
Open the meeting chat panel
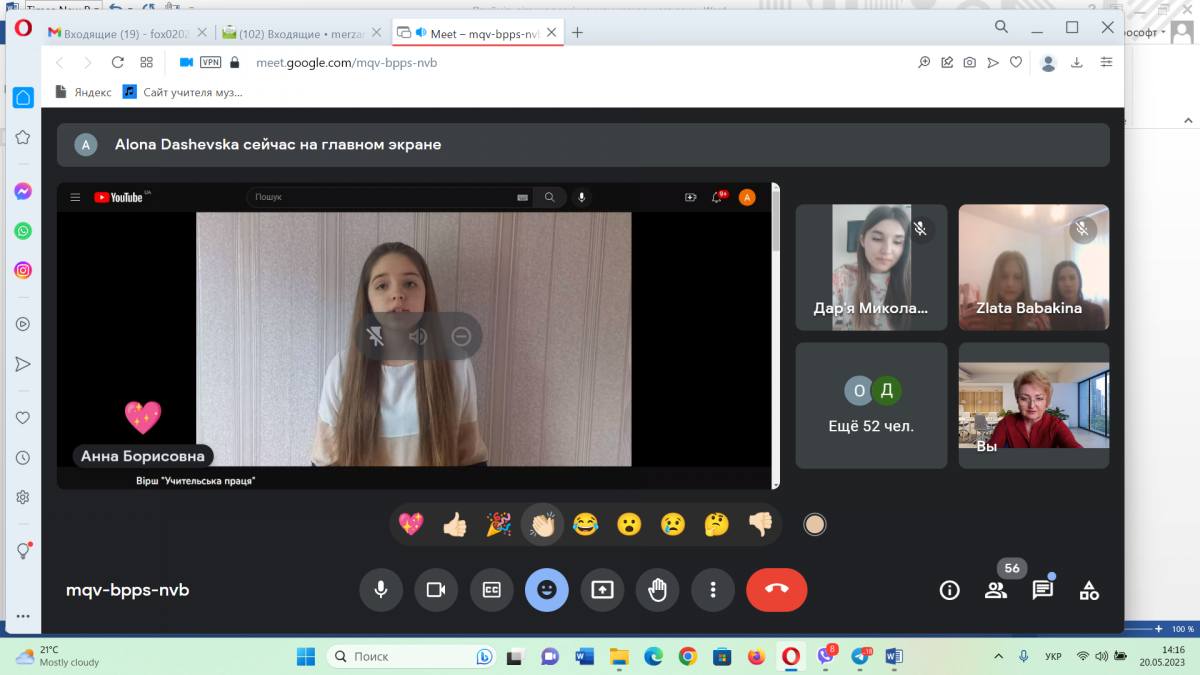pyautogui.click(x=1042, y=590)
